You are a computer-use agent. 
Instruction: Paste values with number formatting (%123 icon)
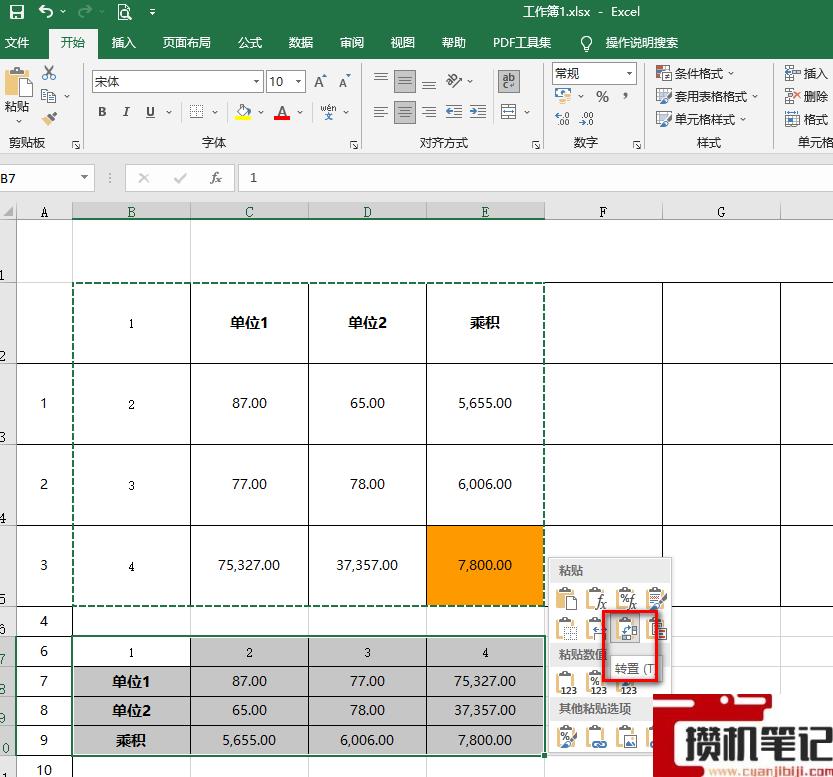point(597,684)
